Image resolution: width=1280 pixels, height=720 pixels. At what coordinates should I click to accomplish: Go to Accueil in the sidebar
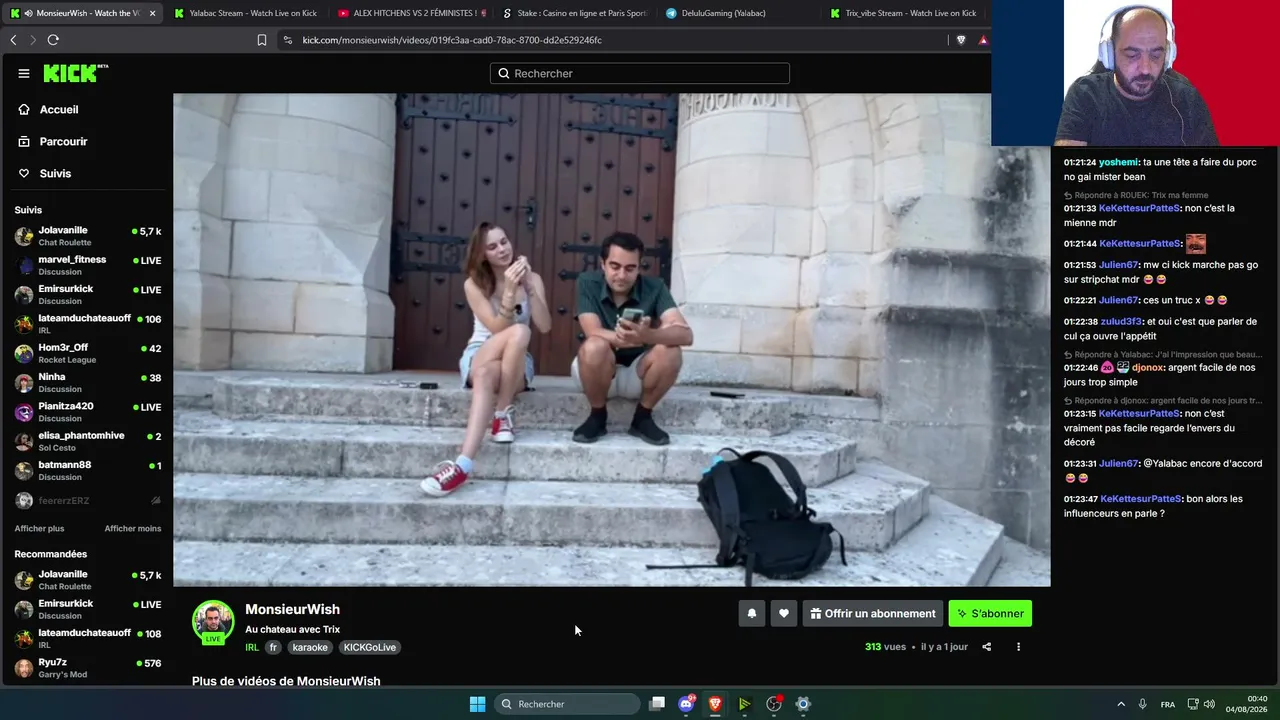point(58,110)
